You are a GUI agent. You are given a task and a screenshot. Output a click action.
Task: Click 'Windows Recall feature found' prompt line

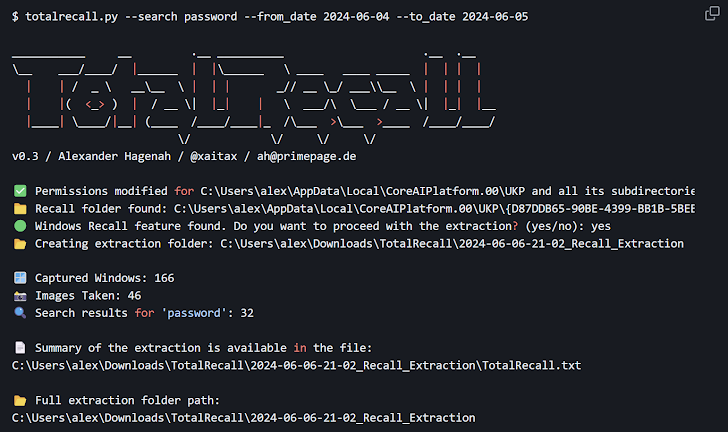tap(323, 226)
